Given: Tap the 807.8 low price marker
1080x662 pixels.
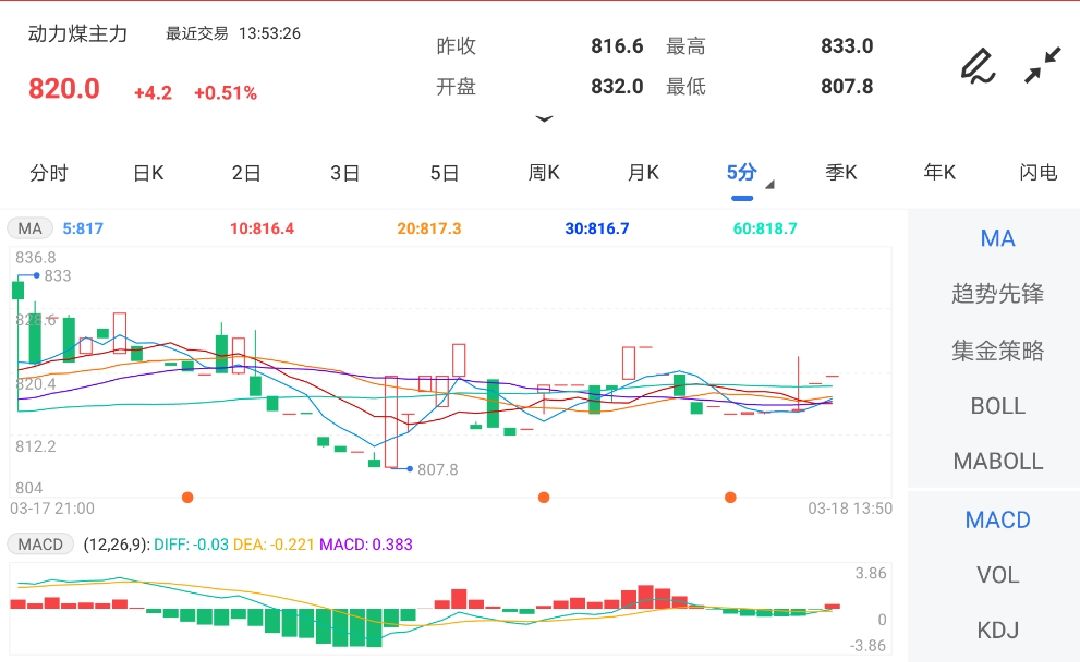Looking at the screenshot, I should click(437, 470).
